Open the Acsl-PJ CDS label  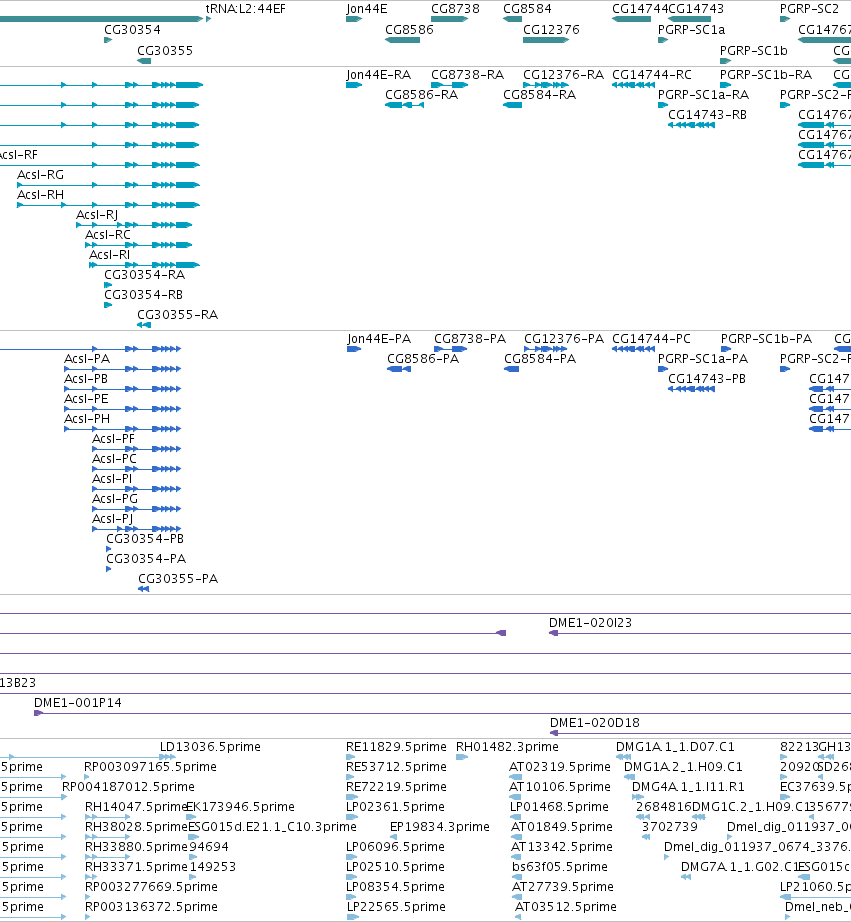pyautogui.click(x=112, y=519)
